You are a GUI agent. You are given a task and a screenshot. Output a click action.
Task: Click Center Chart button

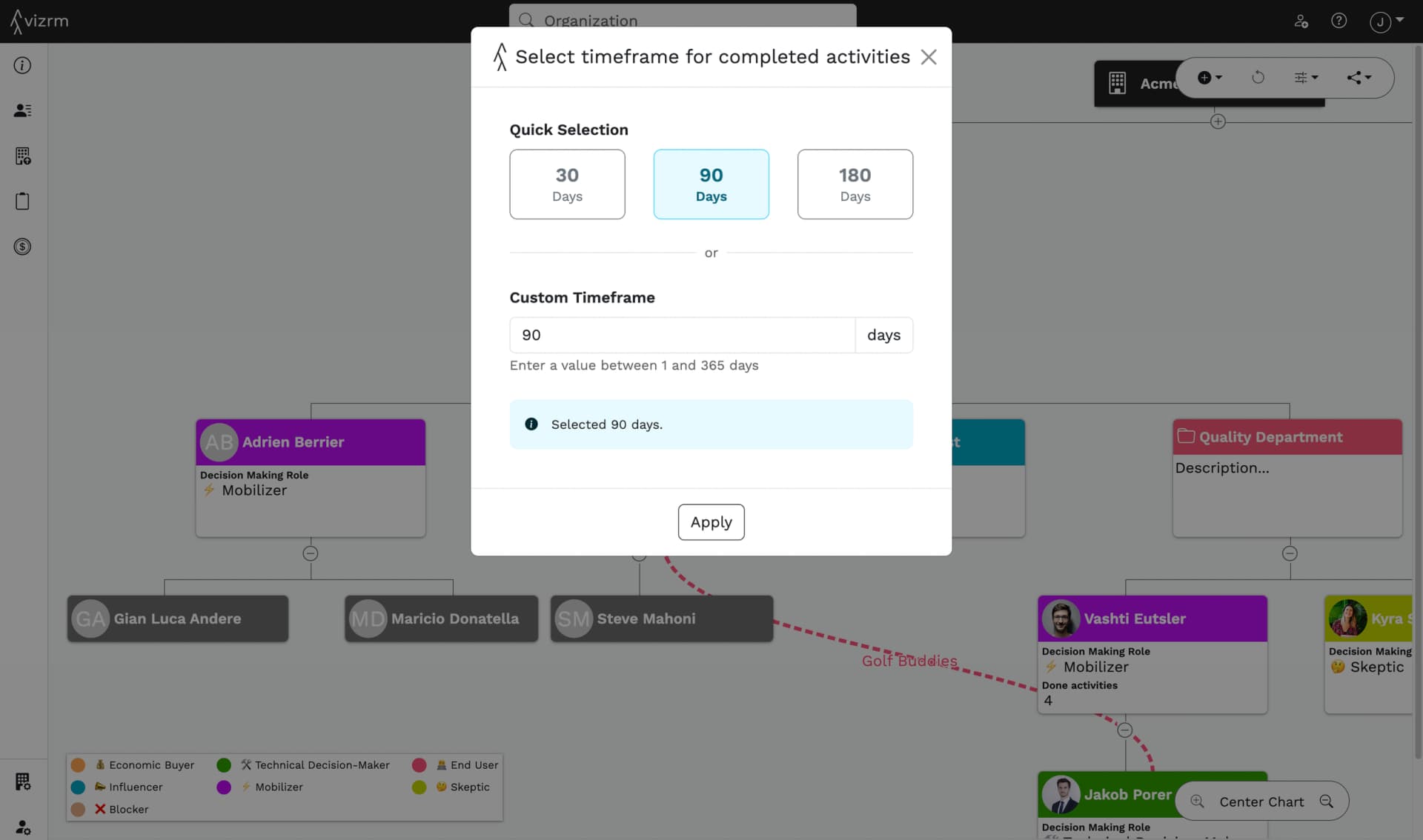point(1261,801)
